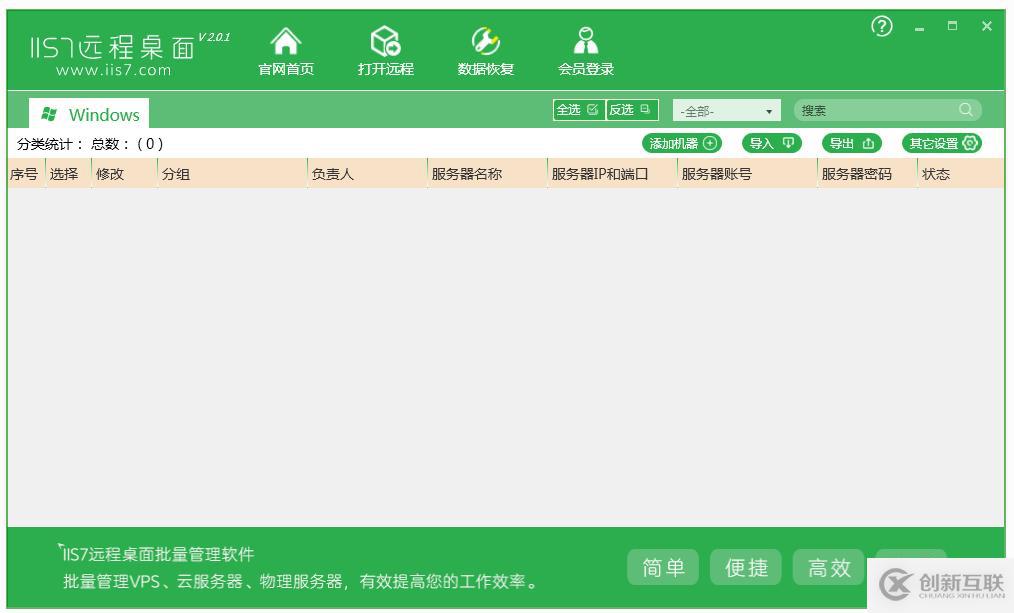Sort by the 服务器名称 column header

pyautogui.click(x=488, y=174)
